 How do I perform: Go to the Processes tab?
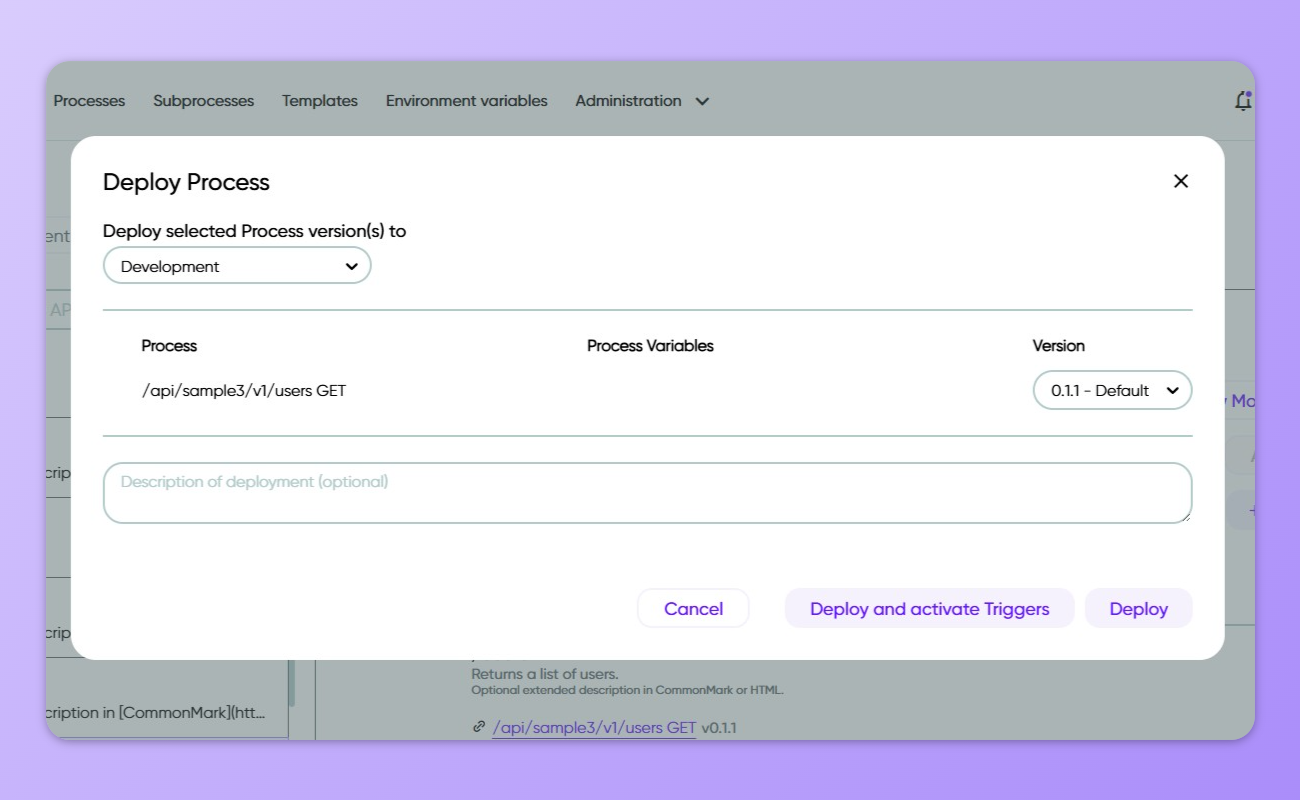[x=89, y=101]
